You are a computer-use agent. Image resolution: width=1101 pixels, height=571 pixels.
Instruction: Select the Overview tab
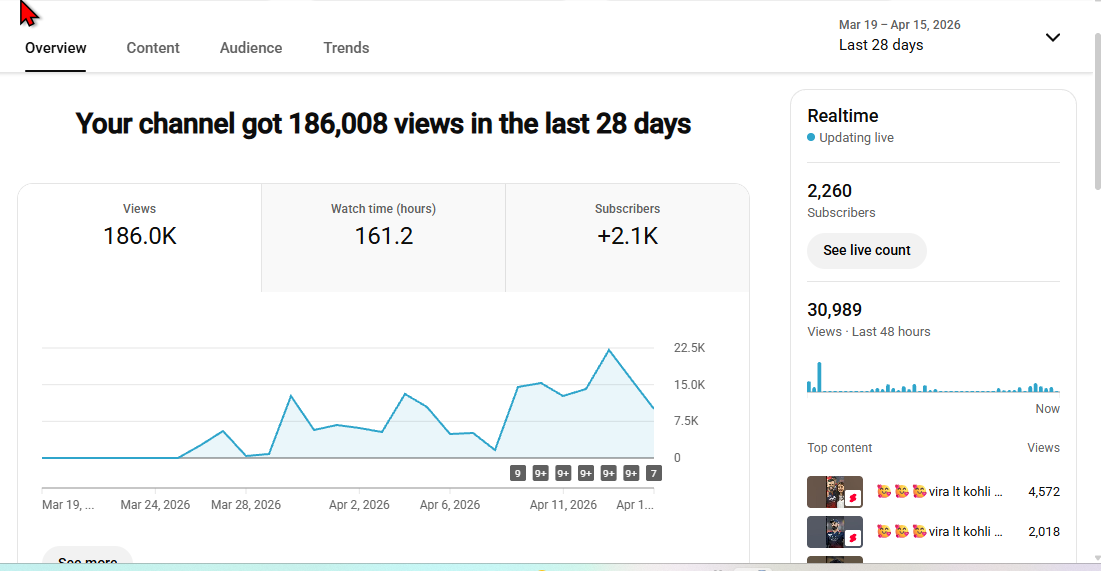click(56, 48)
